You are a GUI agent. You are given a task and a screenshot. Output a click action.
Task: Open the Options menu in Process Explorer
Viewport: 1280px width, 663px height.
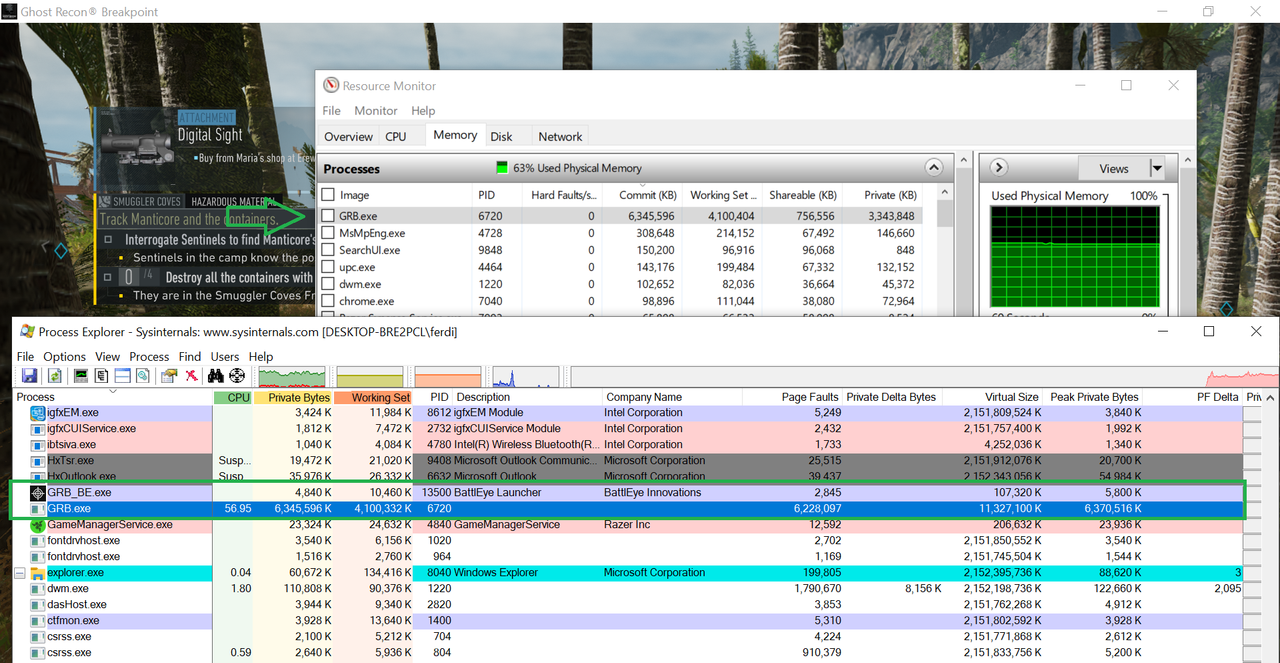(x=64, y=356)
